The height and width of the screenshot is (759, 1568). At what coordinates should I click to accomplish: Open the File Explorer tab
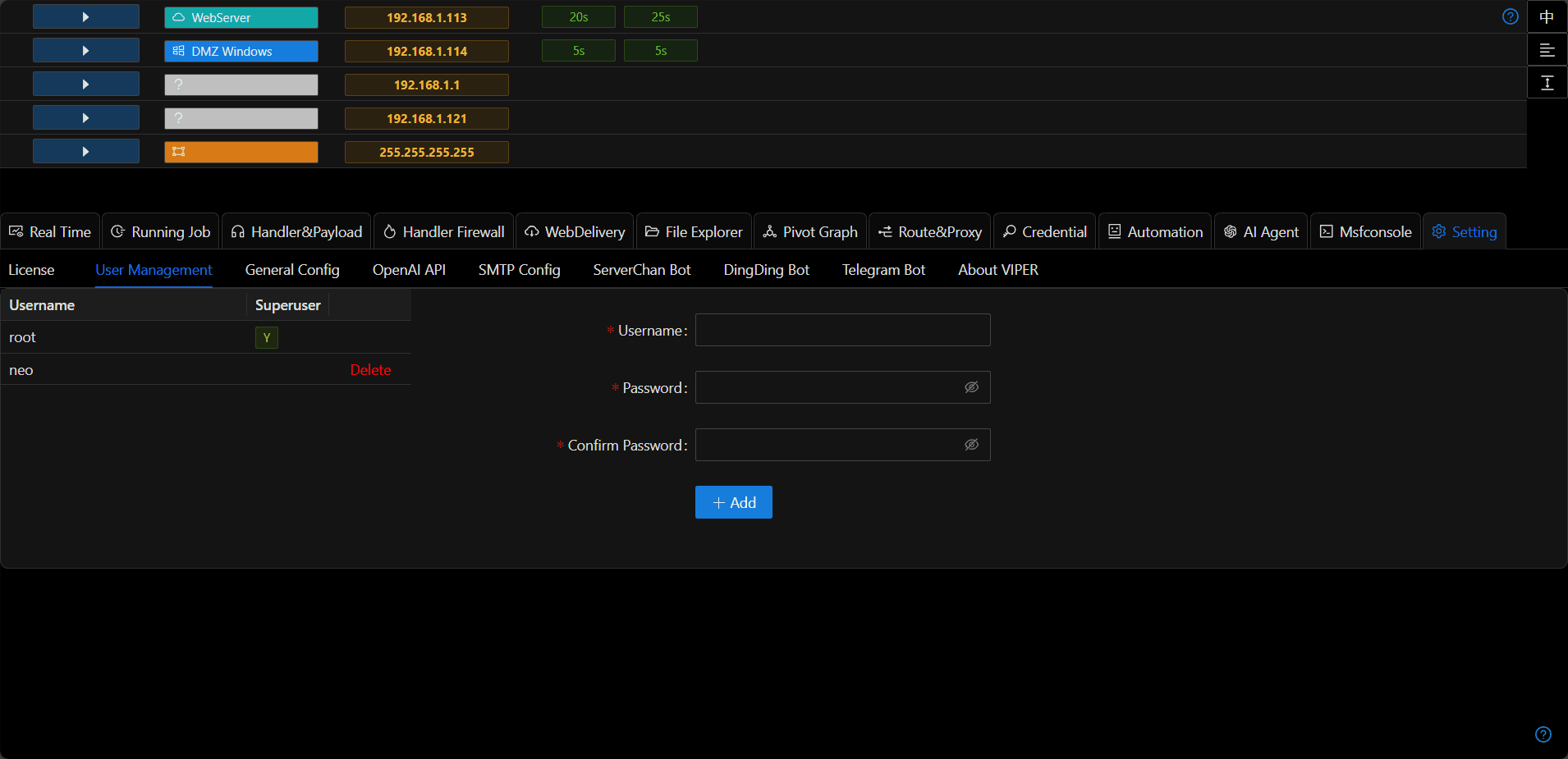[694, 231]
